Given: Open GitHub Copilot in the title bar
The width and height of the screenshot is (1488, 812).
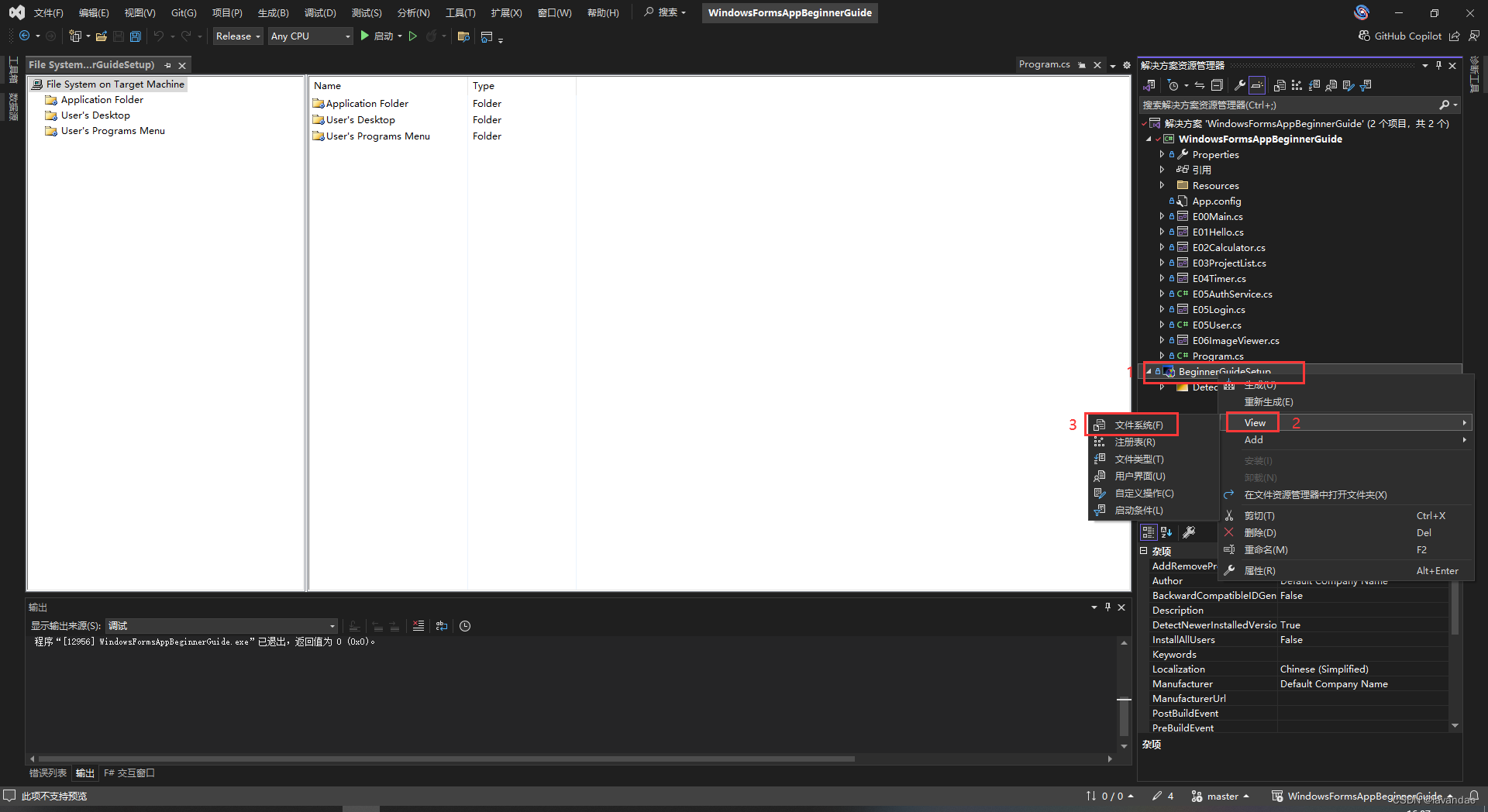Looking at the screenshot, I should [1400, 36].
